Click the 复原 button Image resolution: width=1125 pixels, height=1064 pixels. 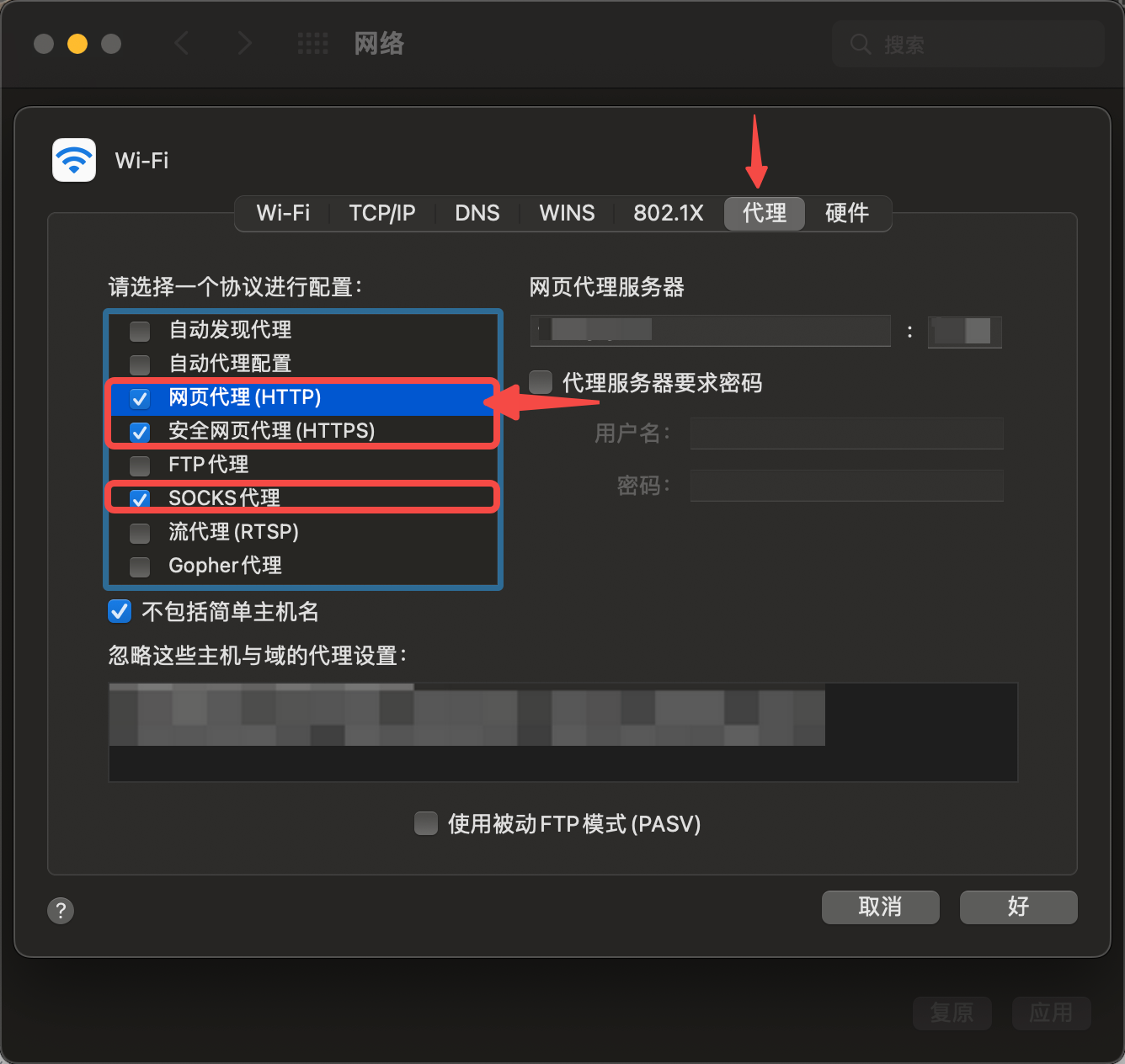pos(952,1013)
